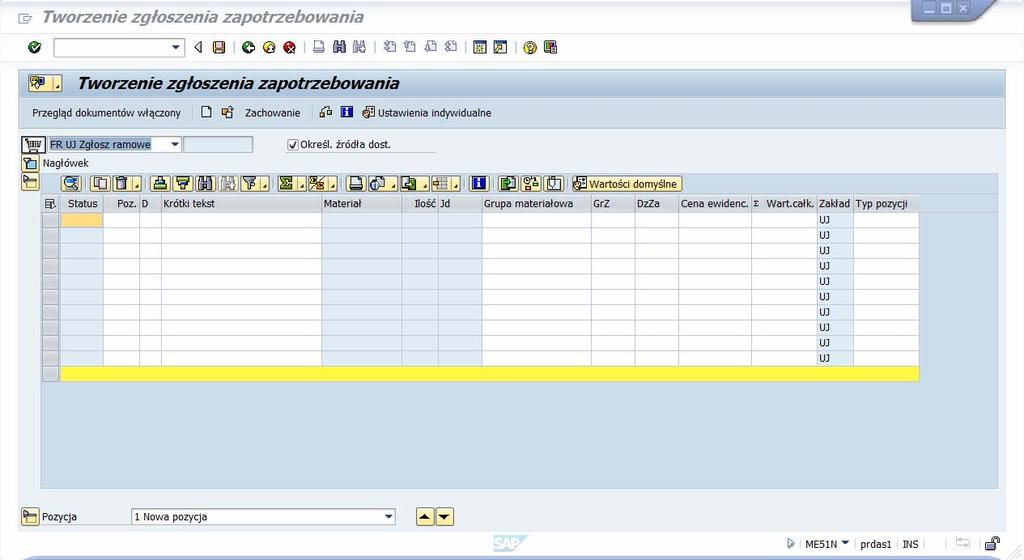Screen dimensions: 1024x560
Task: Click the next item down arrow button
Action: coord(445,517)
